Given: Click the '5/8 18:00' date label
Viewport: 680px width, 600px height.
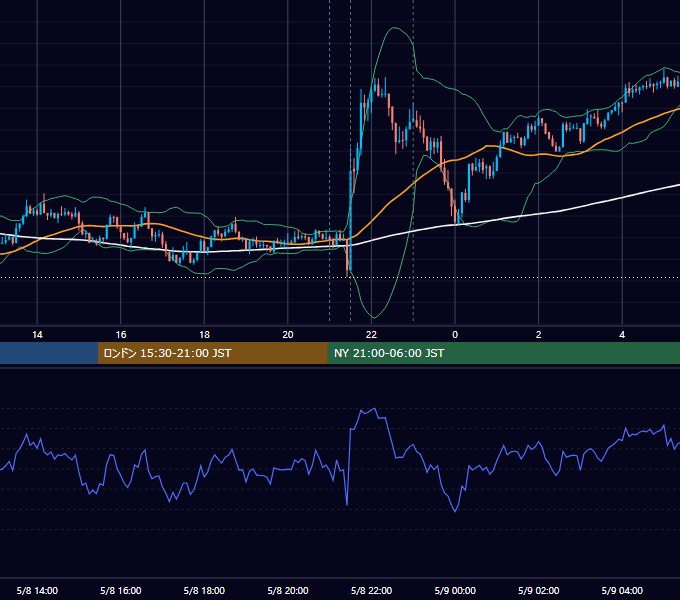Looking at the screenshot, I should [x=204, y=590].
